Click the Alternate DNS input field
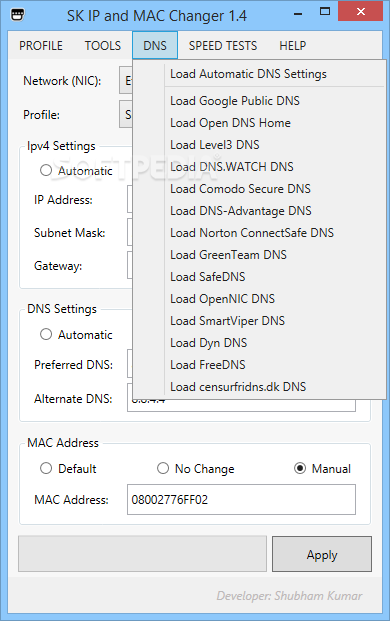Viewport: 390px width, 621px height. pyautogui.click(x=241, y=405)
